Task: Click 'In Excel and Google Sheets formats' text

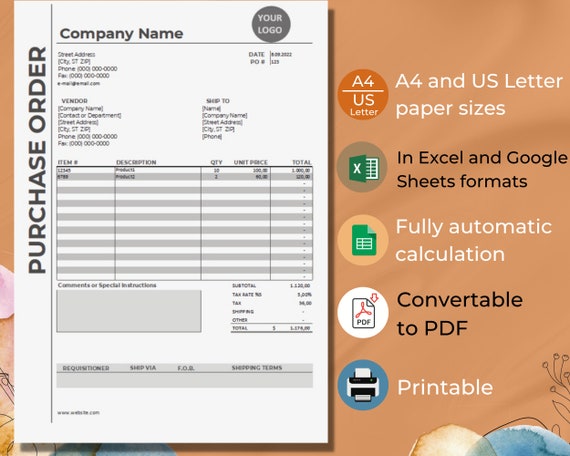Action: [482, 169]
